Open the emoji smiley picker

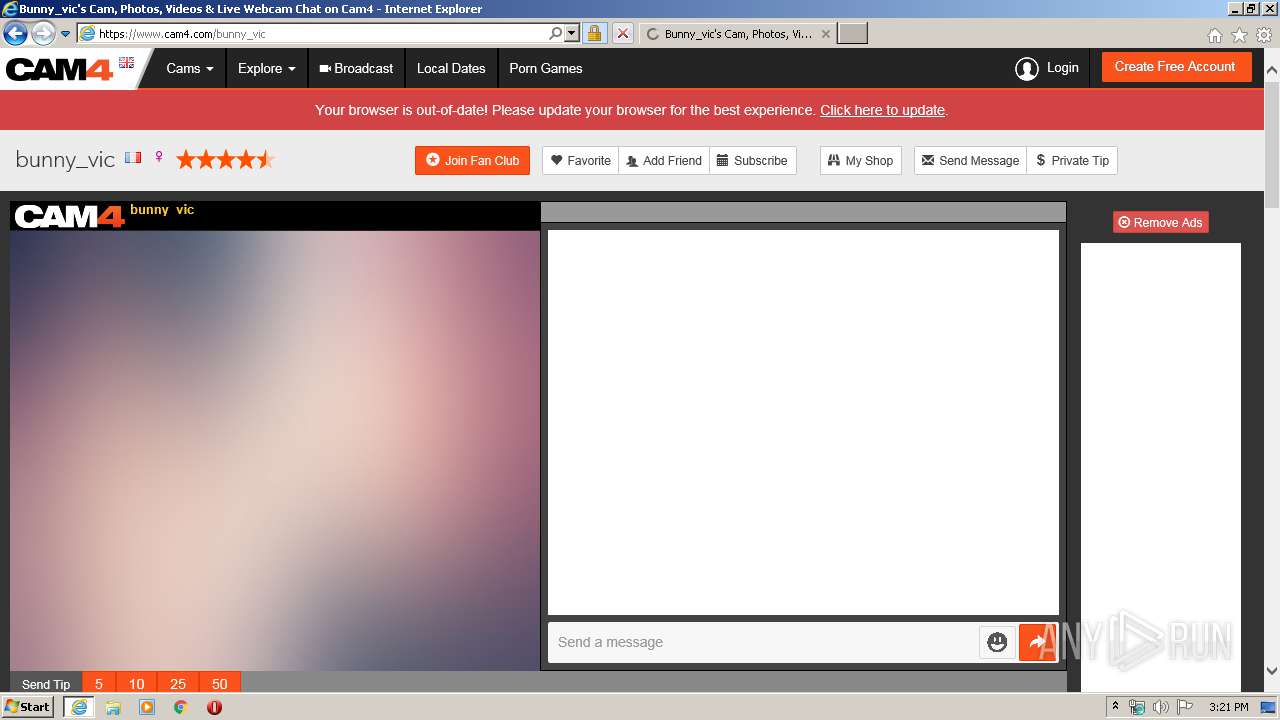(x=997, y=642)
